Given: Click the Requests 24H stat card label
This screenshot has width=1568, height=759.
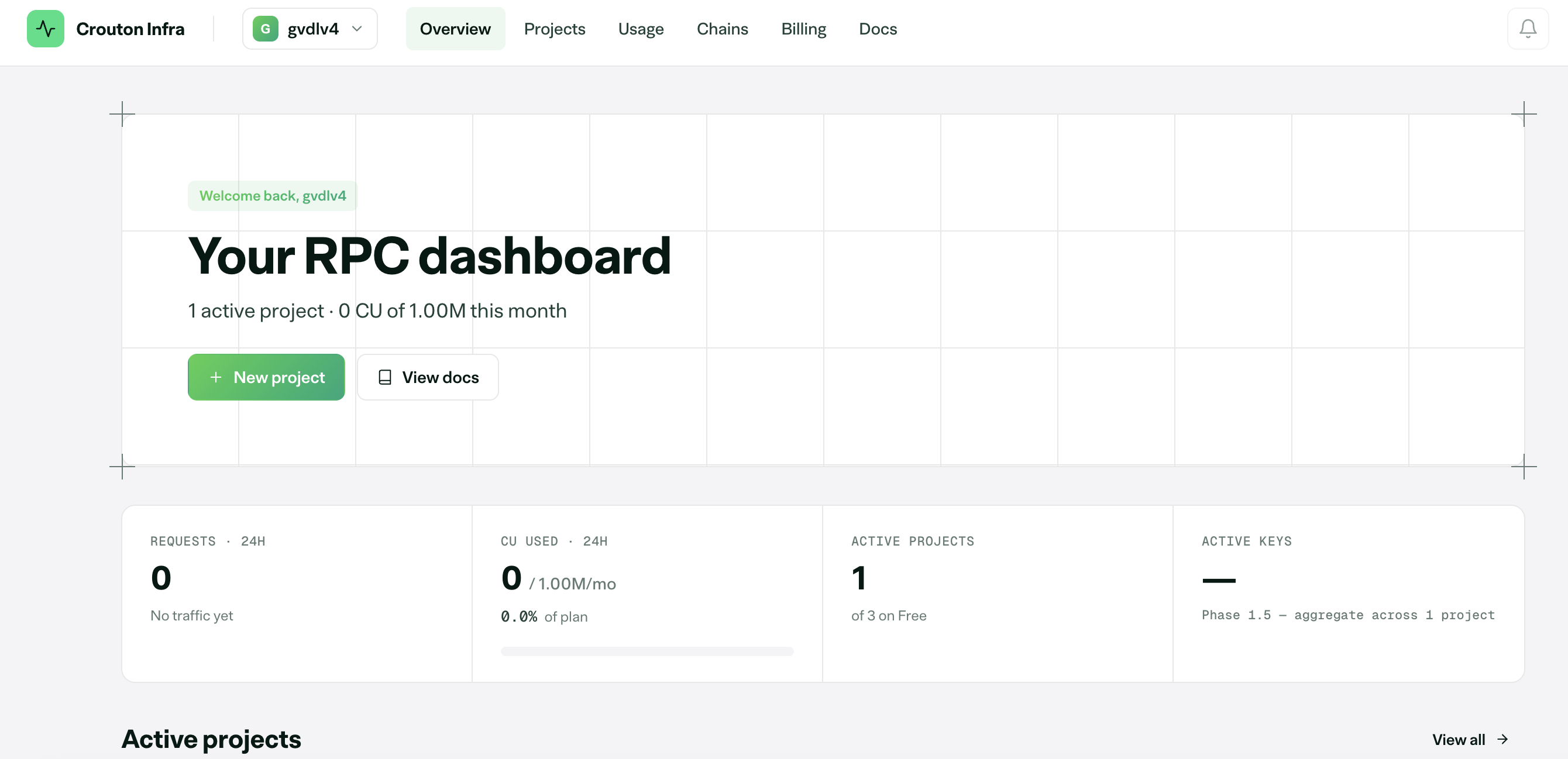Looking at the screenshot, I should [x=208, y=541].
